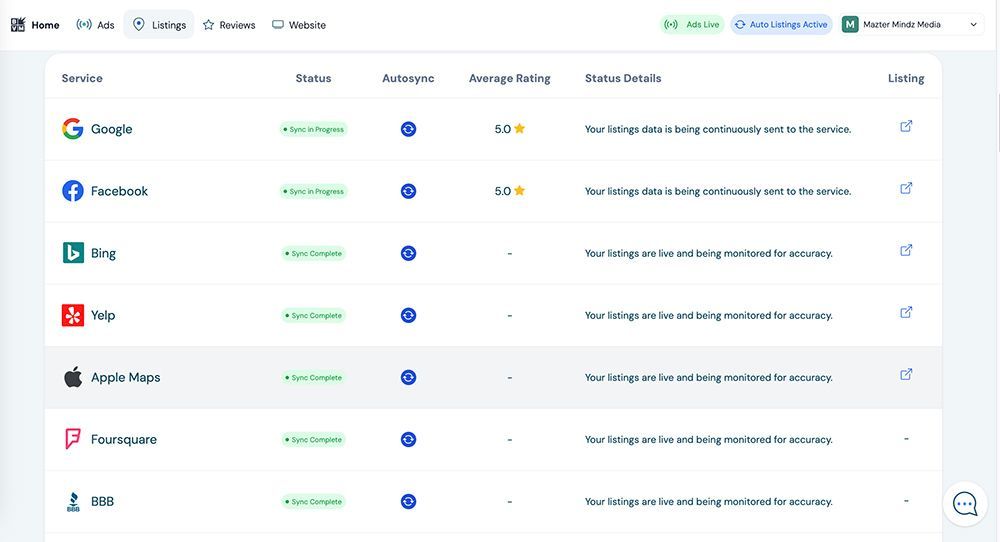This screenshot has width=1000, height=542.
Task: Click the Ads broadcast icon in navigation
Action: pyautogui.click(x=84, y=25)
